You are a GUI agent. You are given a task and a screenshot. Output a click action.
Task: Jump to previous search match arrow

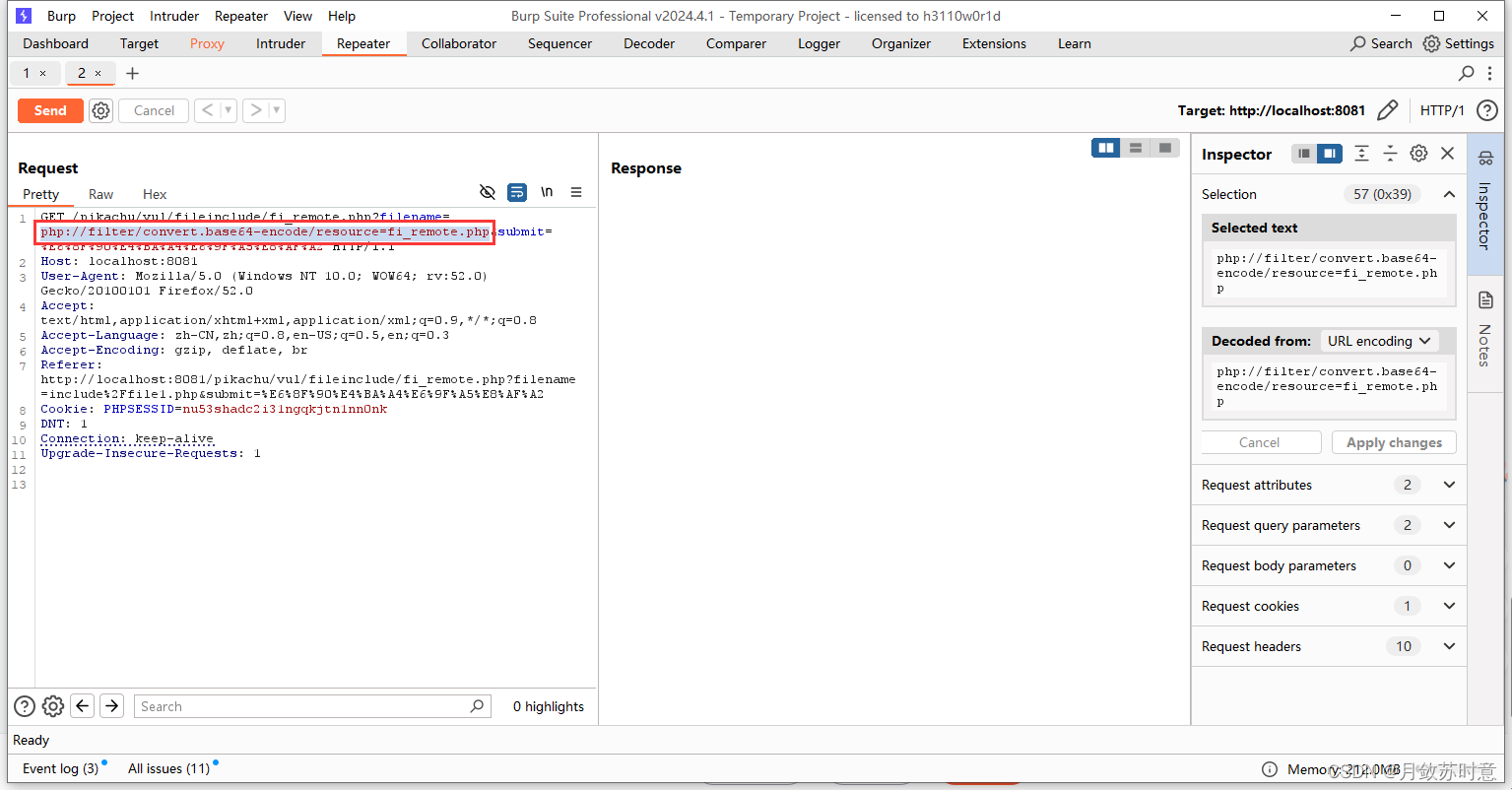83,705
